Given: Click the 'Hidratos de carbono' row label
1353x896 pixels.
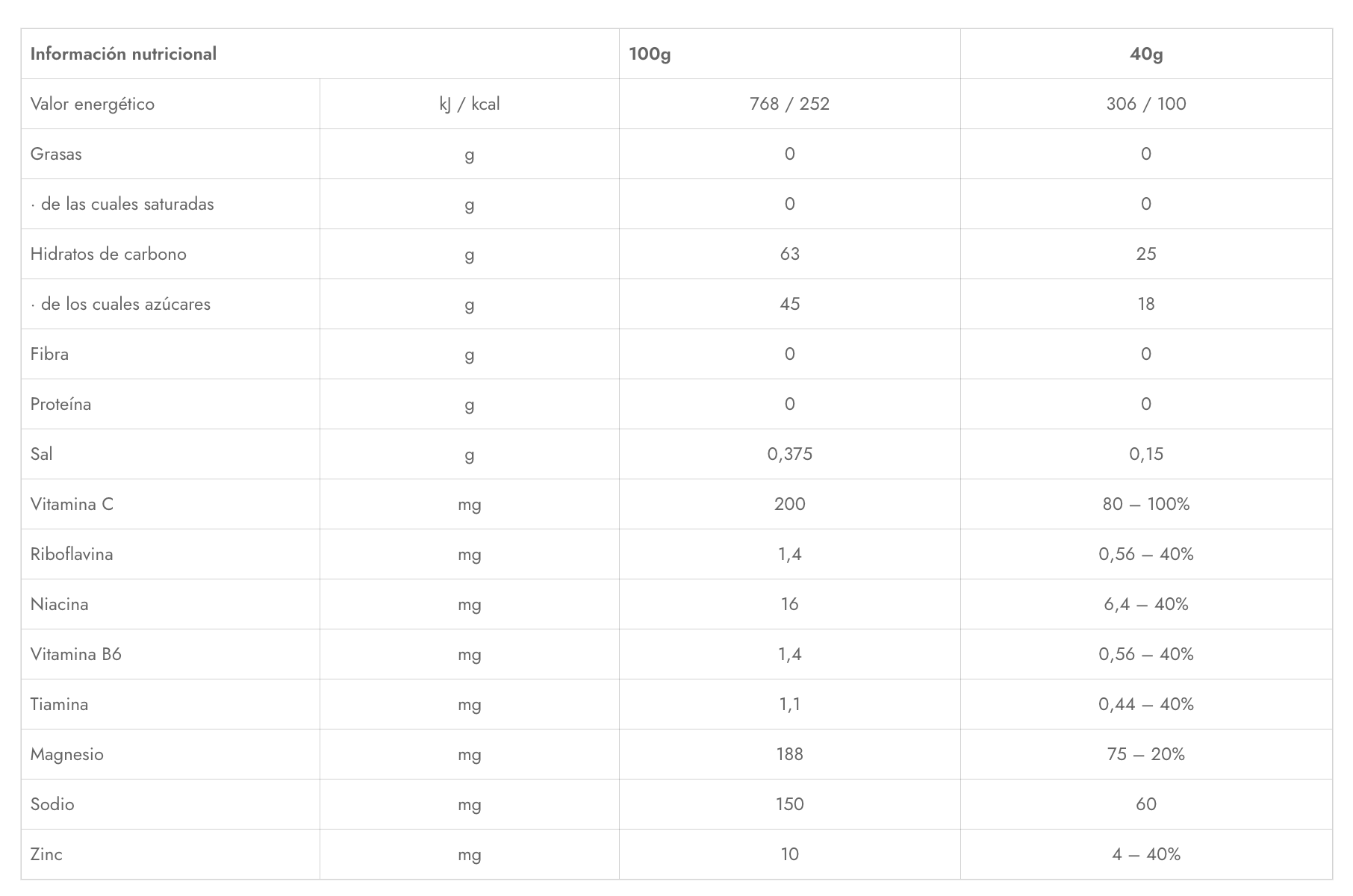Looking at the screenshot, I should (108, 254).
